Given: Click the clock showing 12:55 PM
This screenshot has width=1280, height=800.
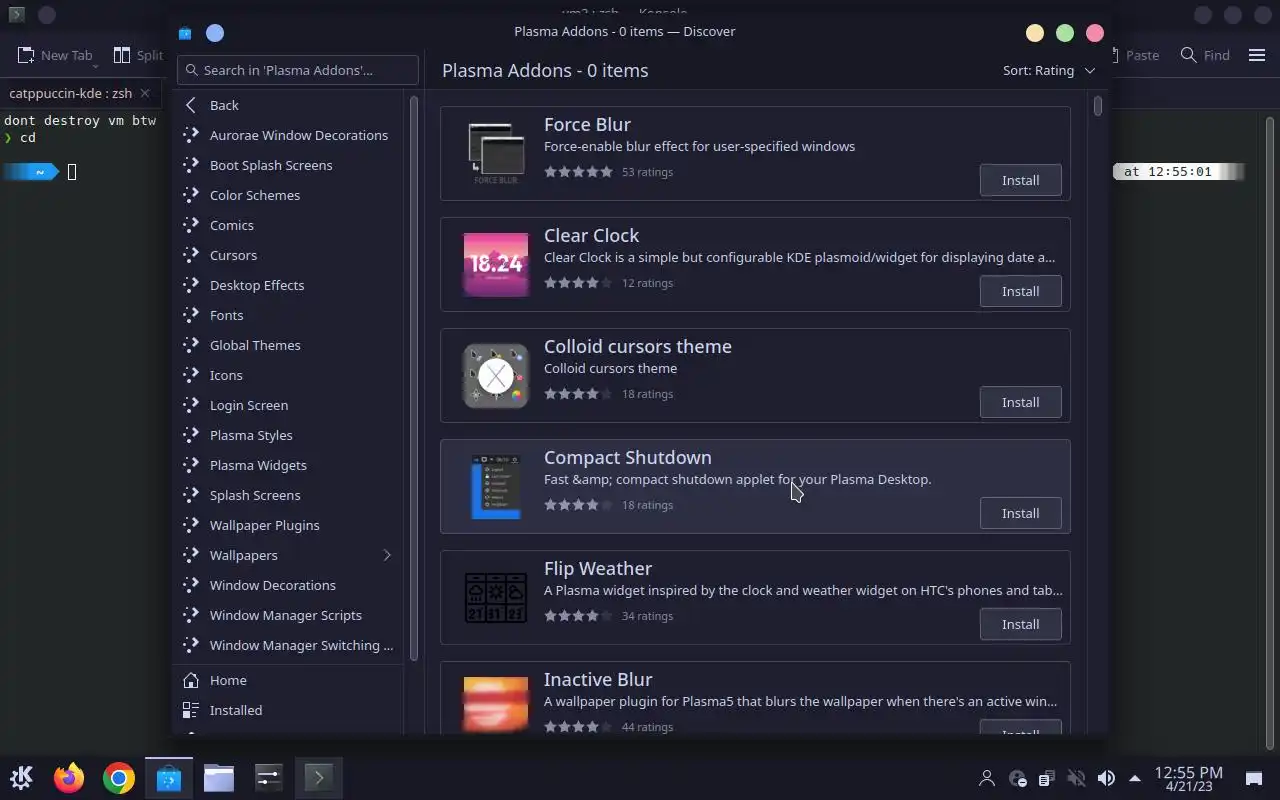Looking at the screenshot, I should click(x=1189, y=778).
